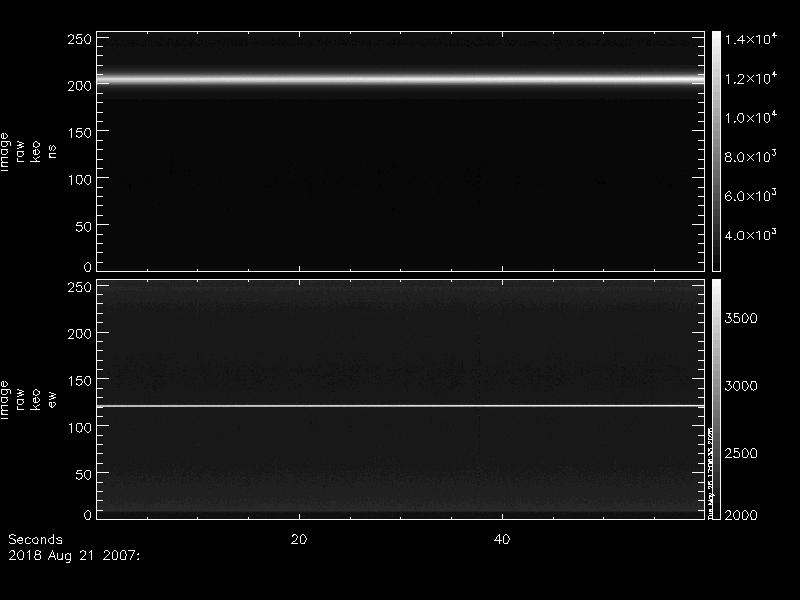Click the Seconds axis title
This screenshot has height=600, width=800.
pyautogui.click(x=35, y=539)
